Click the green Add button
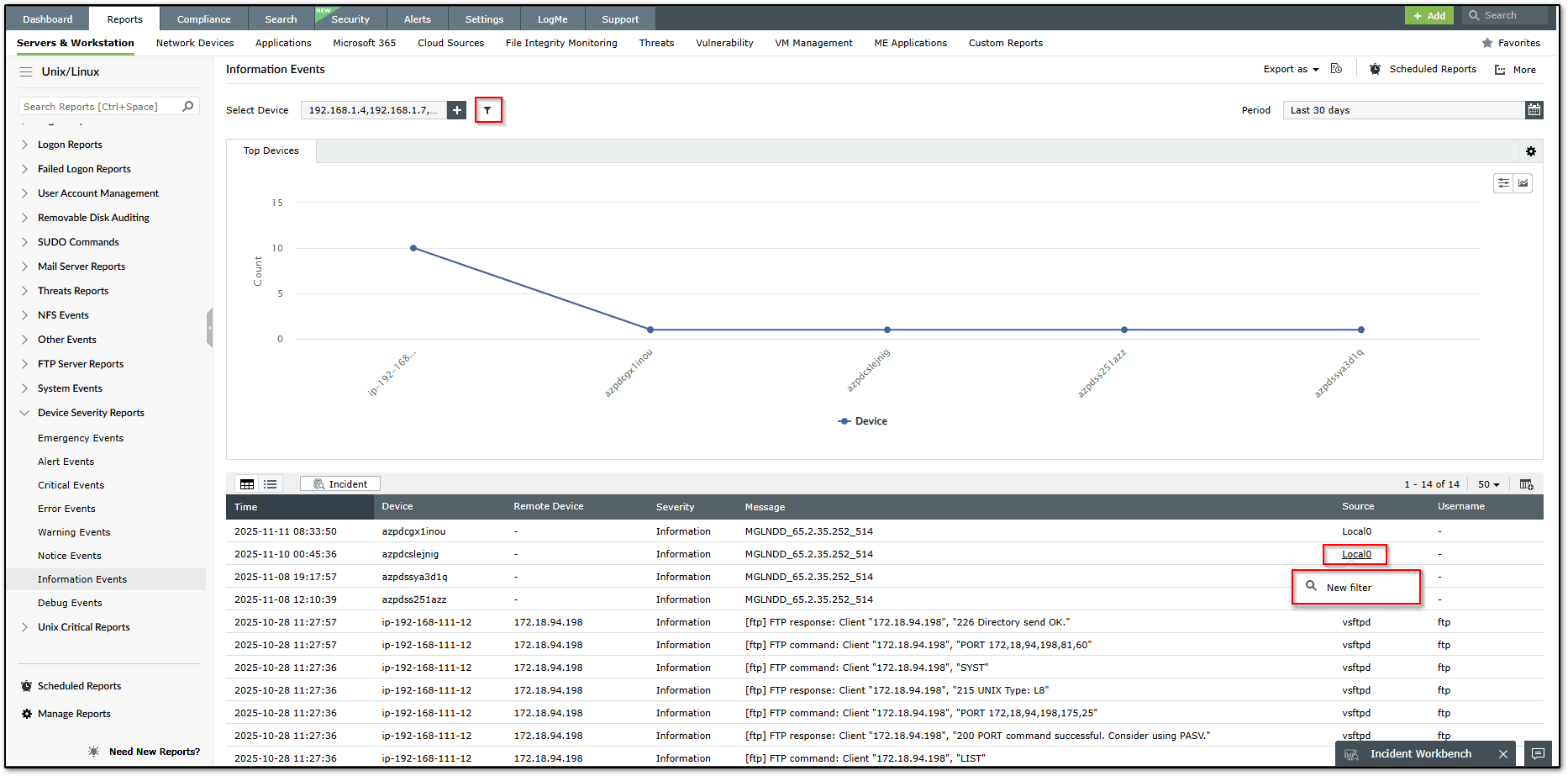This screenshot has height=776, width=1568. [x=1429, y=15]
